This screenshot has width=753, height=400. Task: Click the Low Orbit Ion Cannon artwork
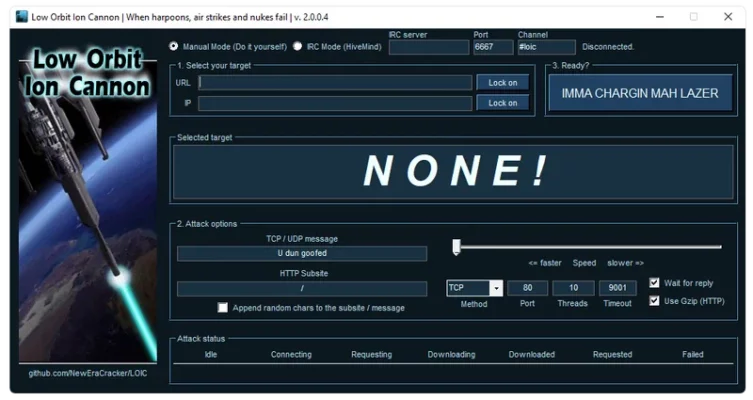click(88, 203)
